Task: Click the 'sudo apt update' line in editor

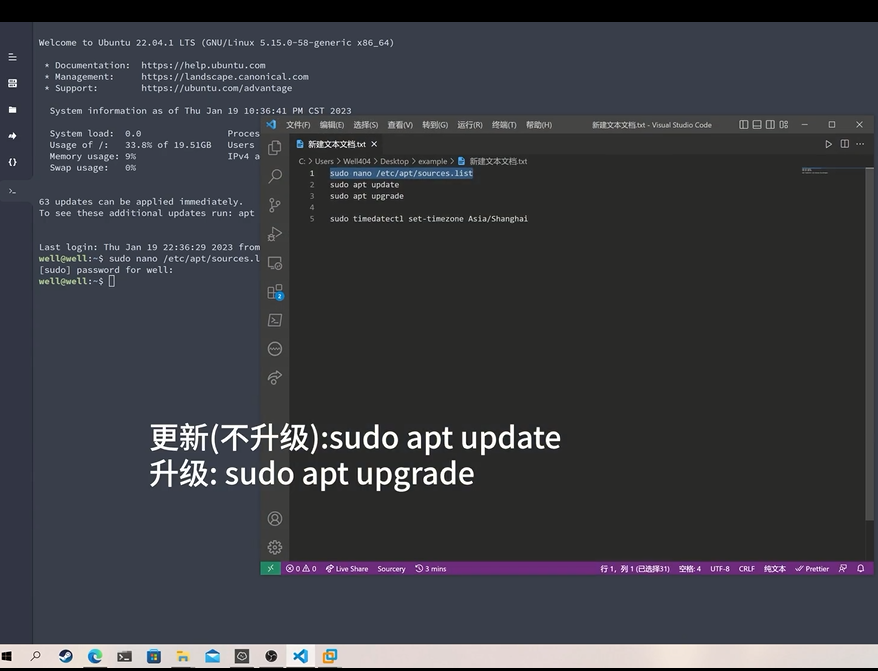Action: (x=364, y=185)
